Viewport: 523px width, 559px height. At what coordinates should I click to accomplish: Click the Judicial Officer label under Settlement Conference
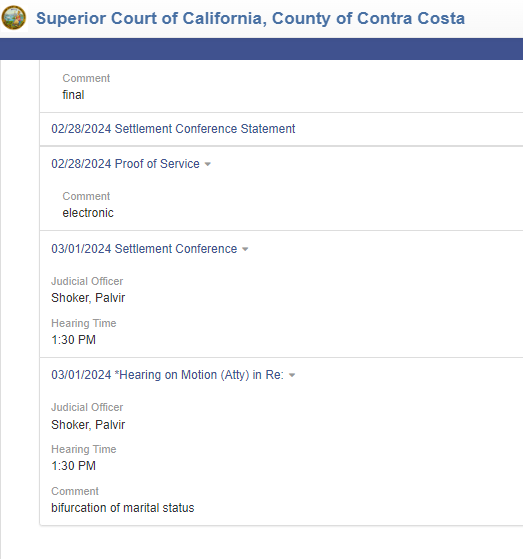tap(87, 281)
